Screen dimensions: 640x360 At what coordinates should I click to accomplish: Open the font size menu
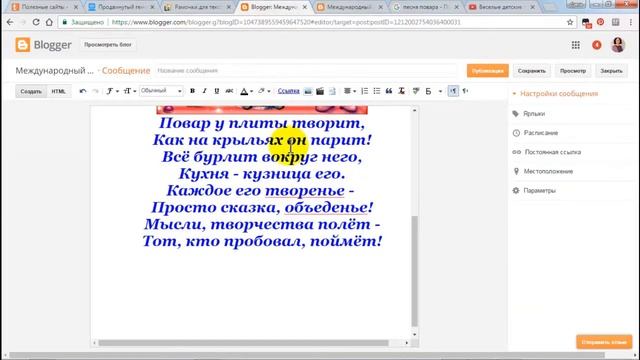129,91
